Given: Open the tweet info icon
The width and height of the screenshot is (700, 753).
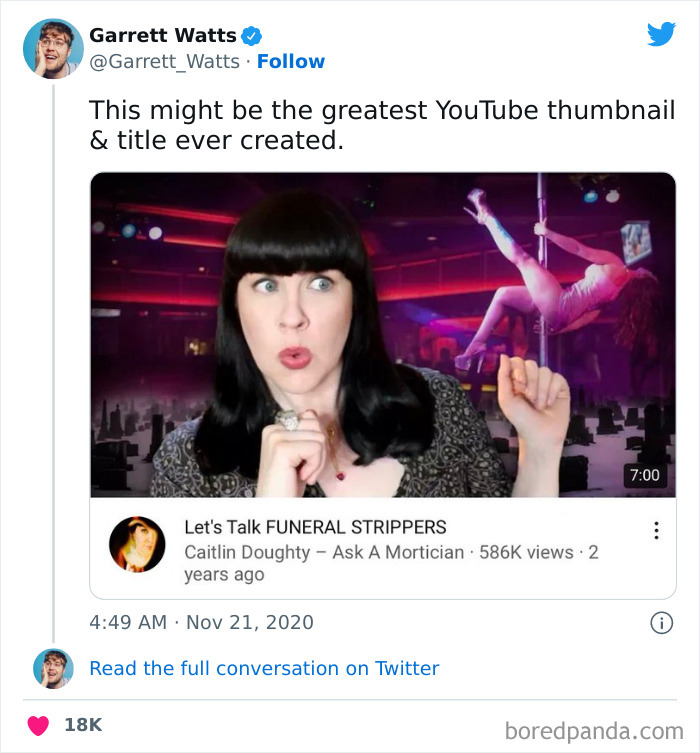Looking at the screenshot, I should click(661, 623).
